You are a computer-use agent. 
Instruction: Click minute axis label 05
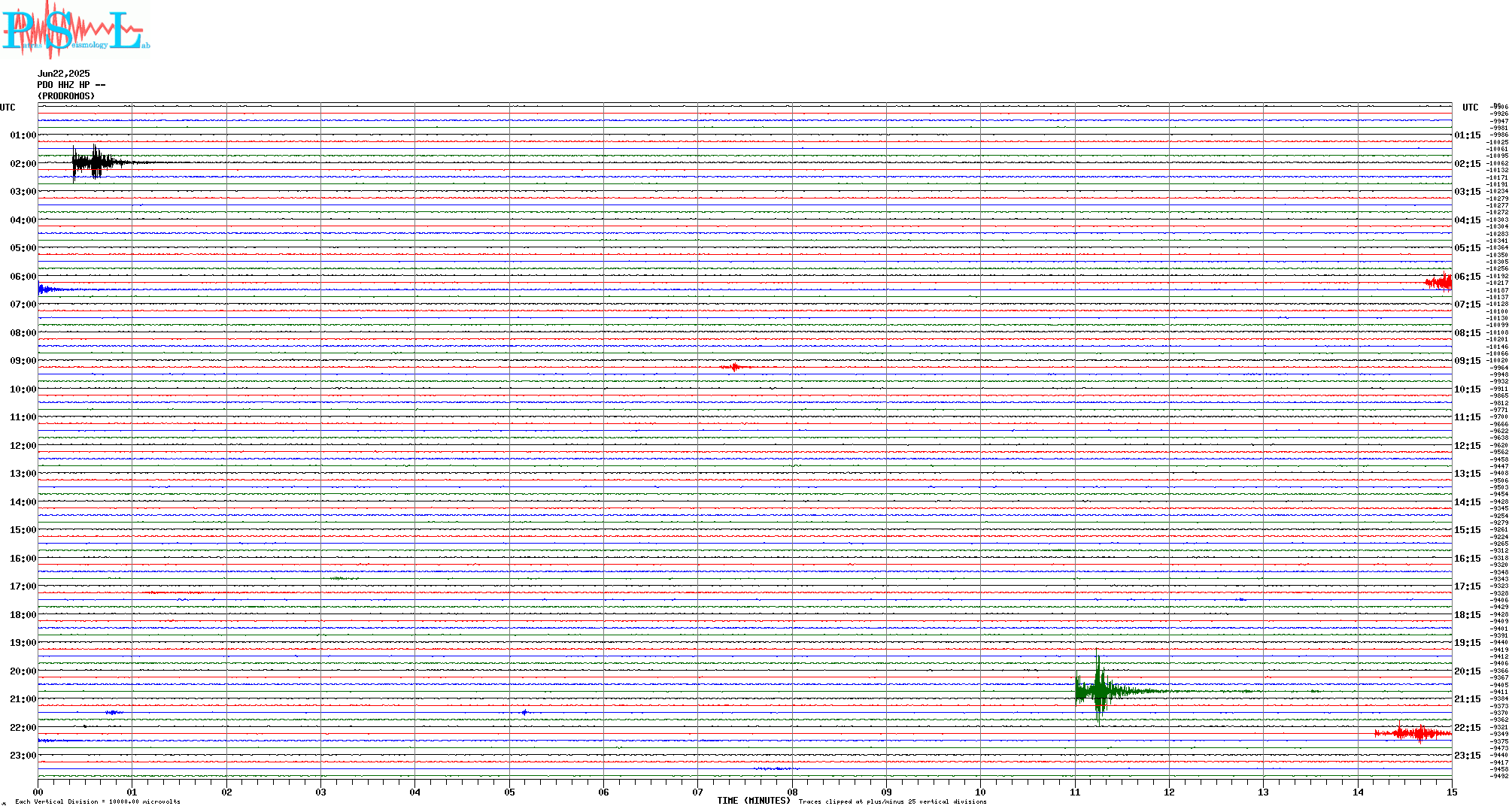(509, 792)
